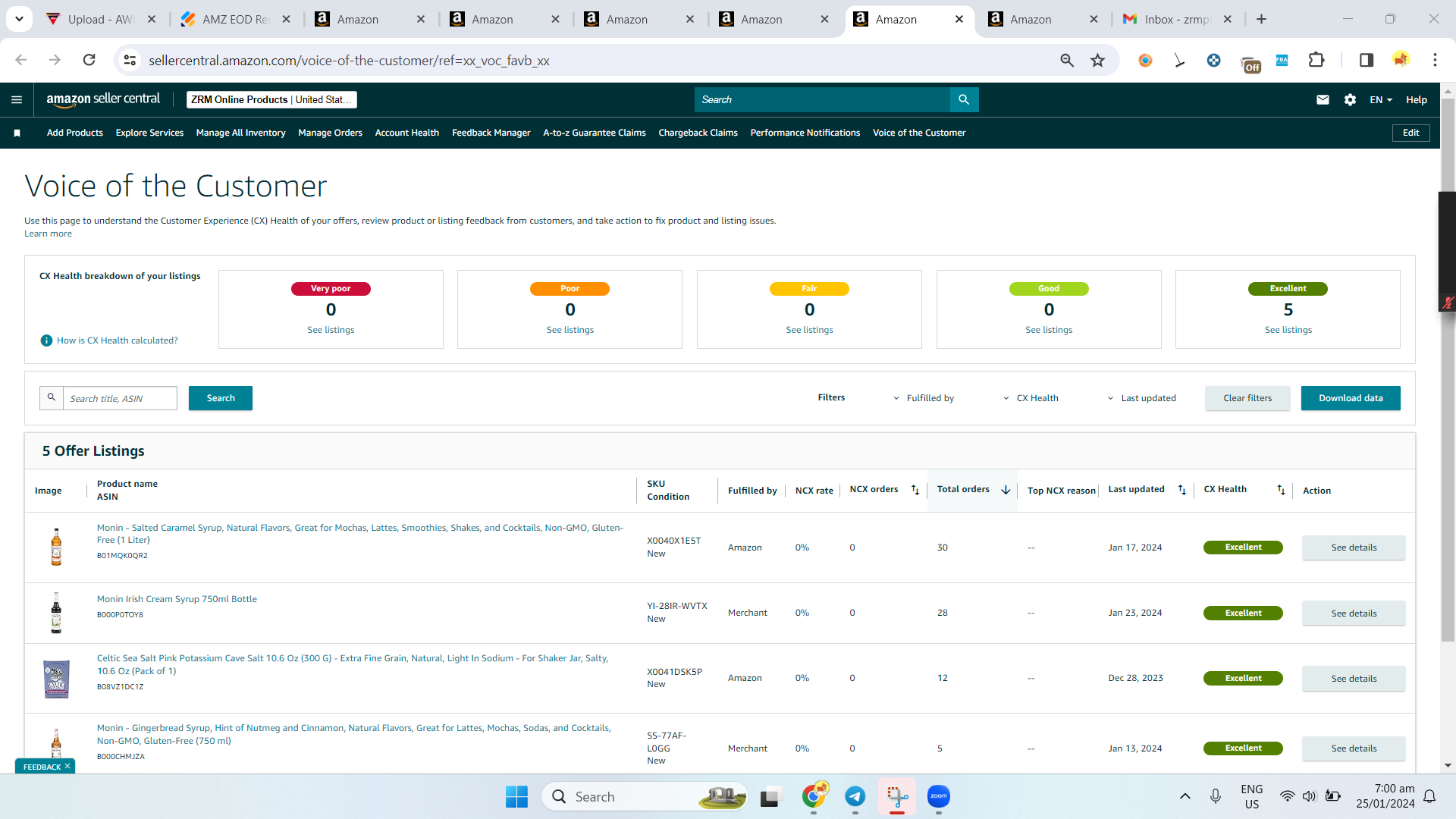
Task: Reload the page in Chrome
Action: pyautogui.click(x=89, y=60)
